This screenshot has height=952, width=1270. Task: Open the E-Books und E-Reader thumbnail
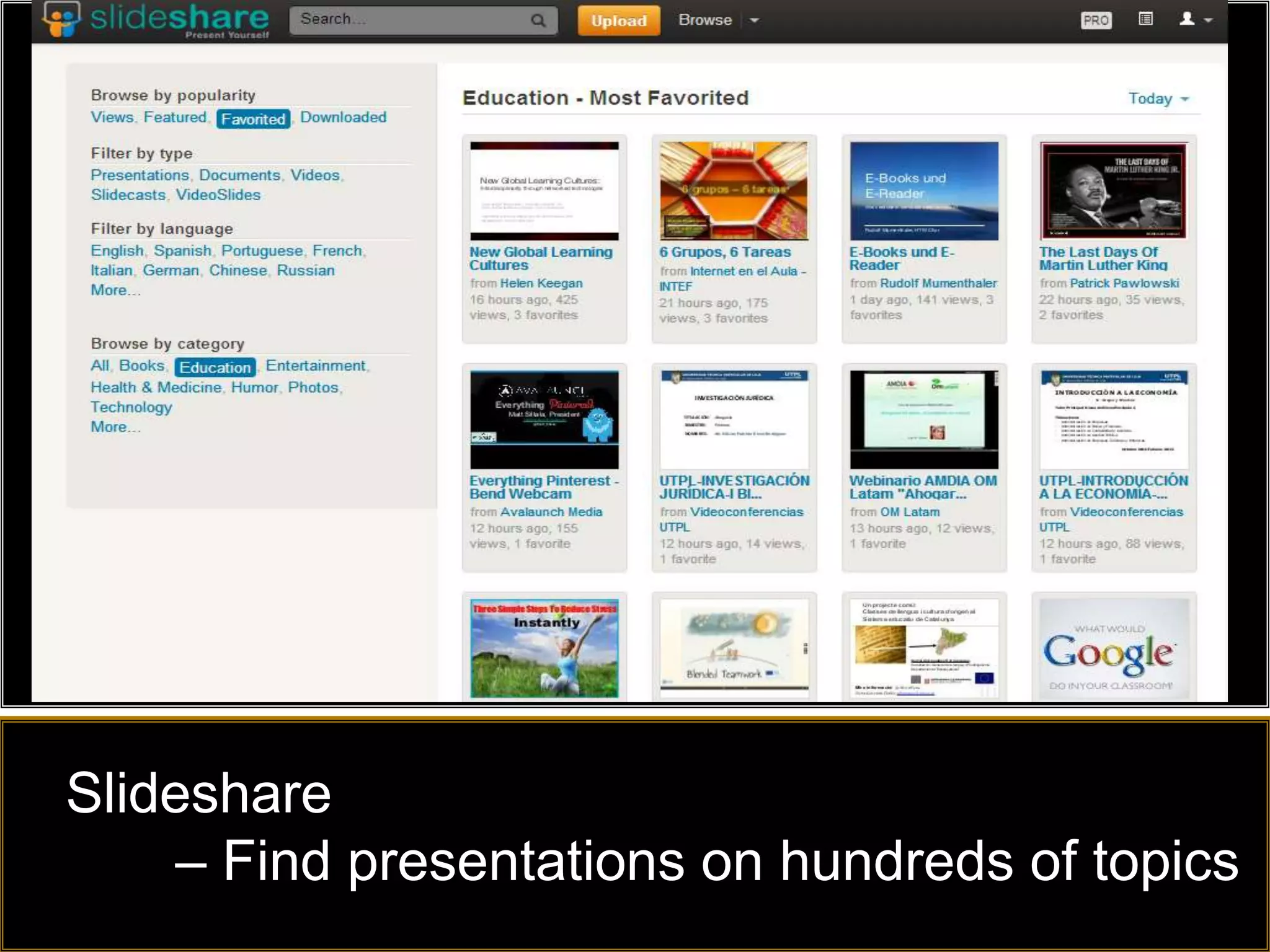coord(924,191)
